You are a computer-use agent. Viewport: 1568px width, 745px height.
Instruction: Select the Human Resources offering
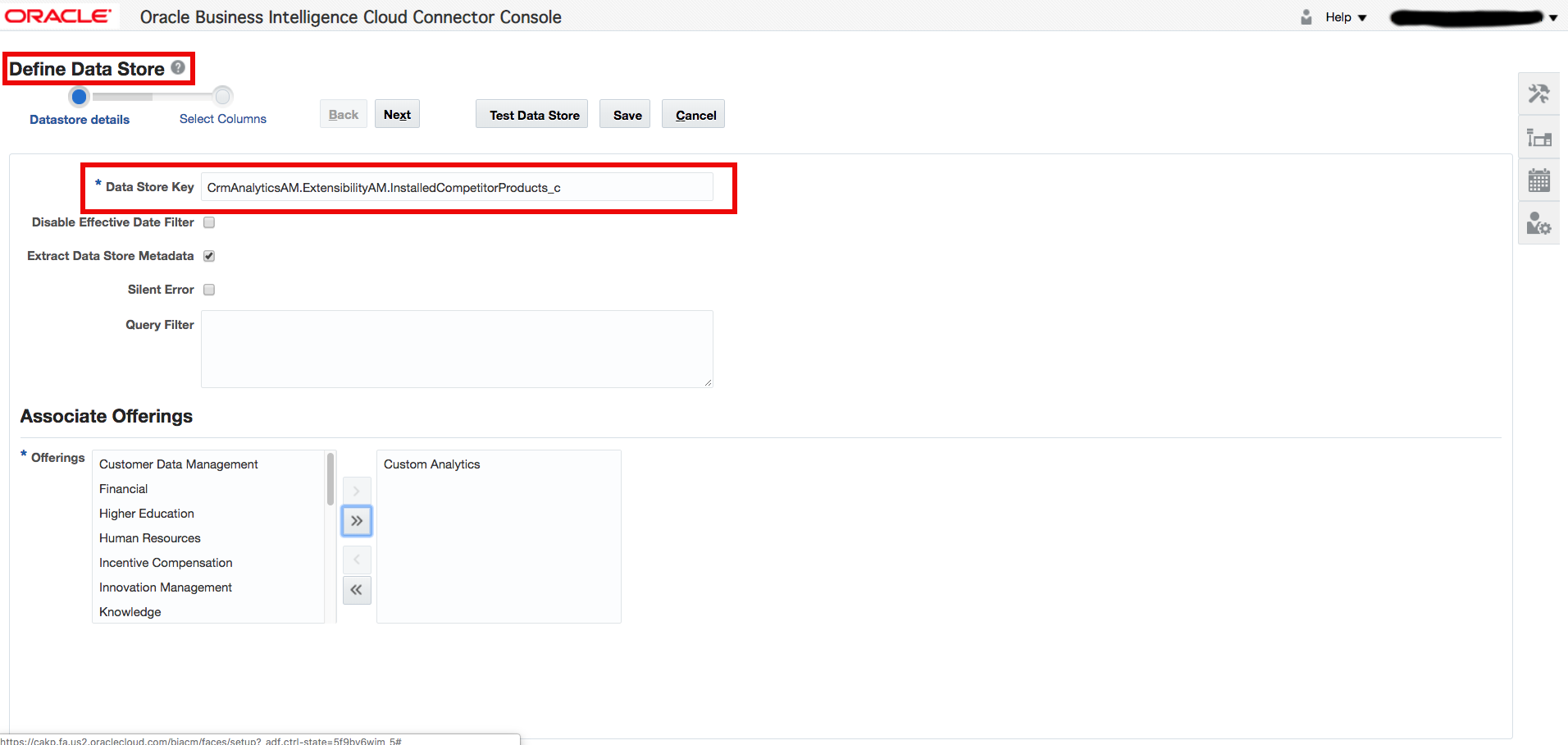(150, 538)
